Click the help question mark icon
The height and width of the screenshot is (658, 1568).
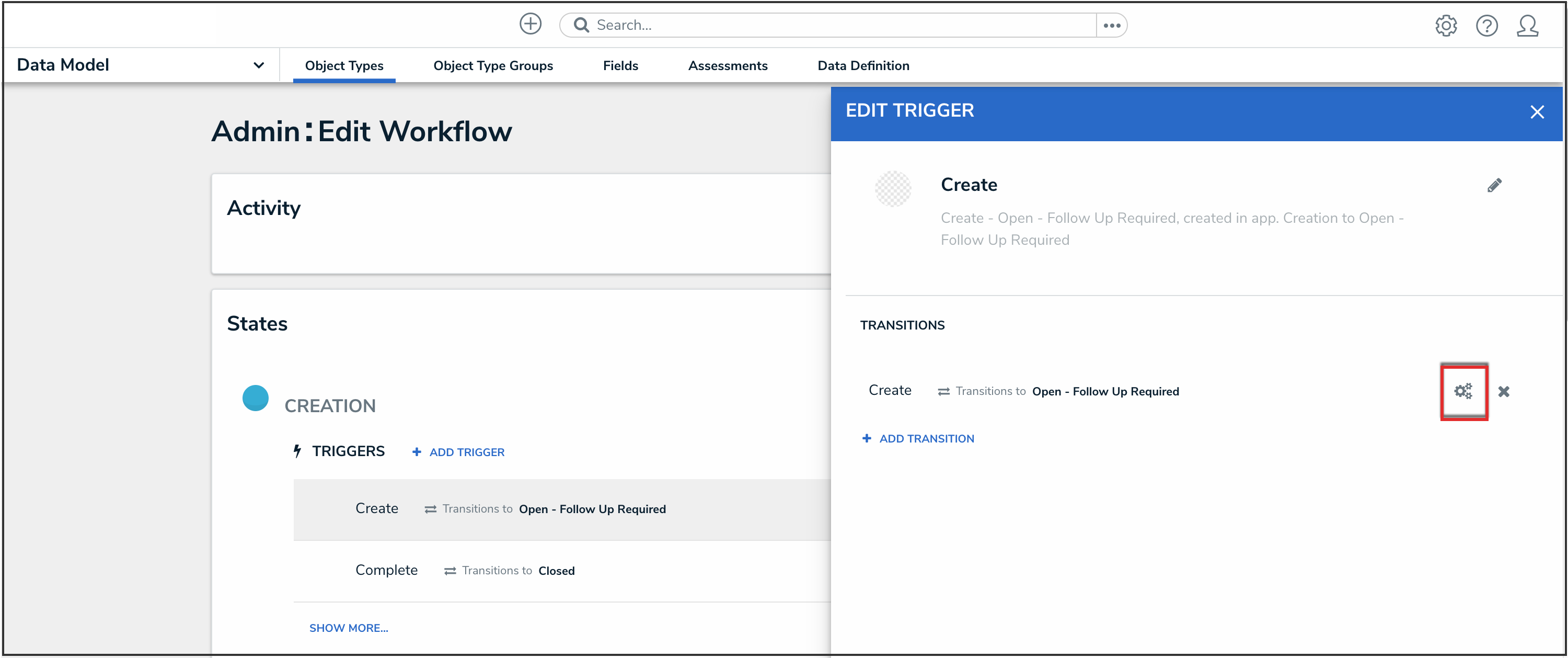click(x=1486, y=26)
